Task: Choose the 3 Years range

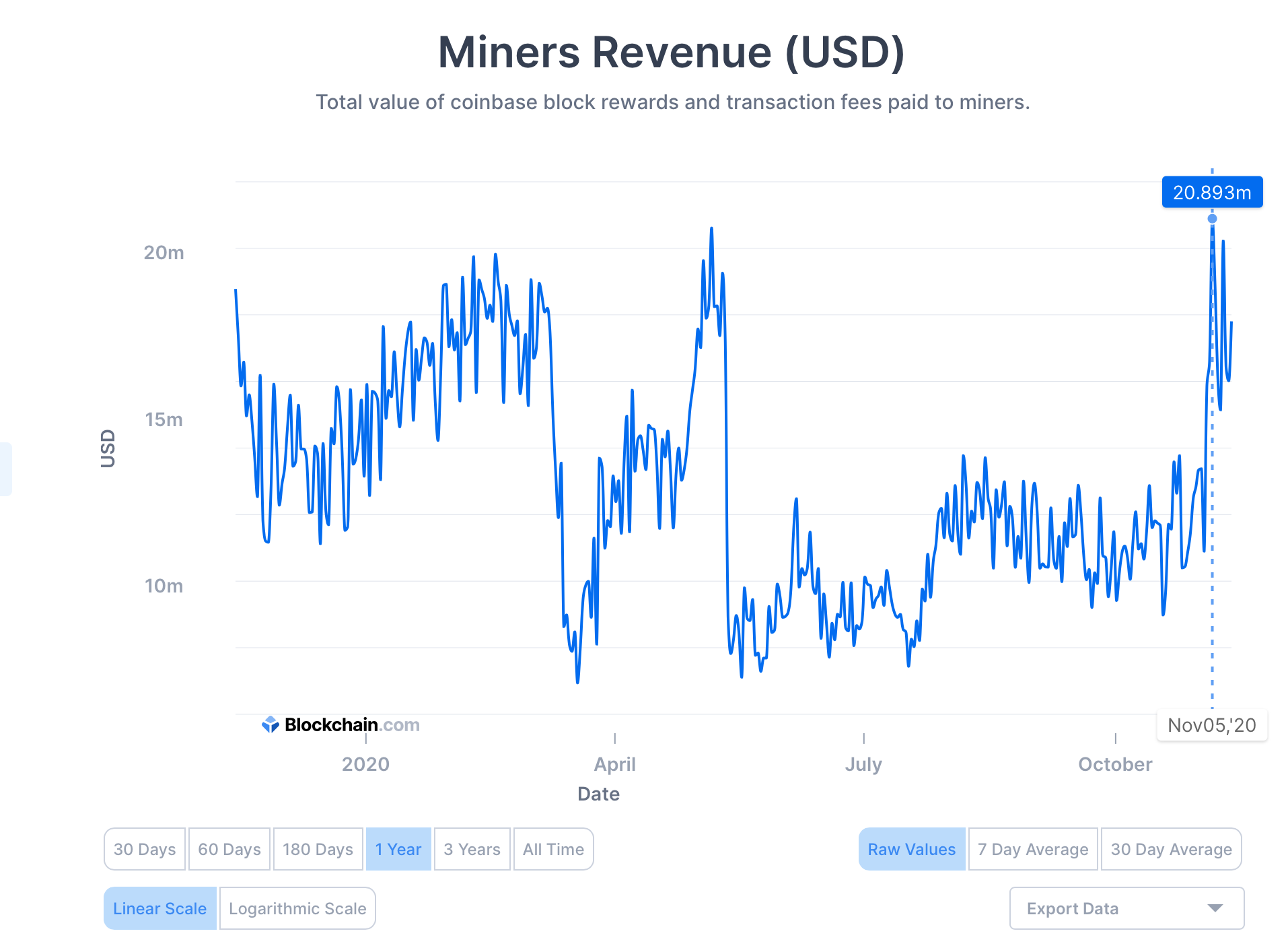Action: tap(472, 849)
